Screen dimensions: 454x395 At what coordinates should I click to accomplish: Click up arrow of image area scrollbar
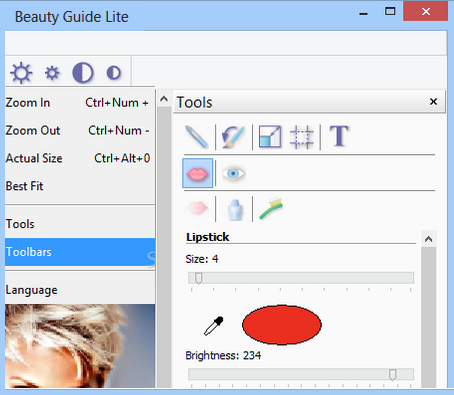[164, 99]
